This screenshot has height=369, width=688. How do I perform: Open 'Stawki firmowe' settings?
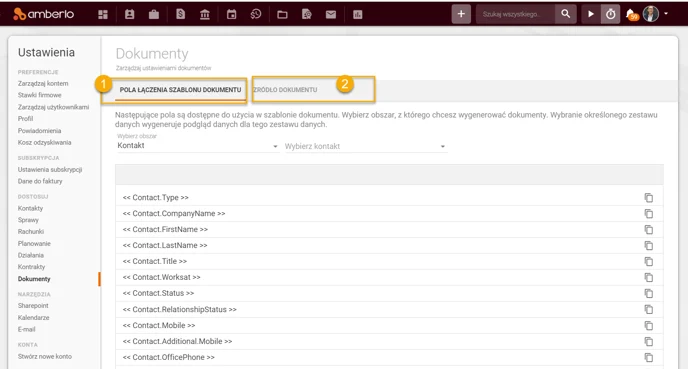click(x=39, y=95)
